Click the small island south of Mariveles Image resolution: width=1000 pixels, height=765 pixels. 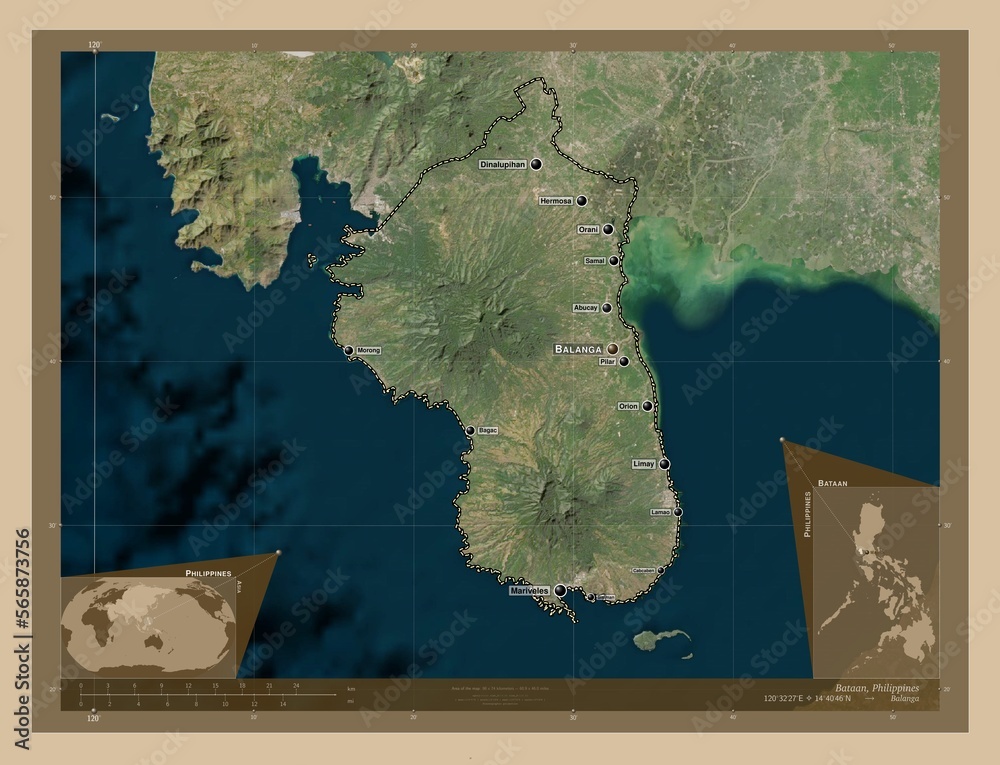pos(663,640)
